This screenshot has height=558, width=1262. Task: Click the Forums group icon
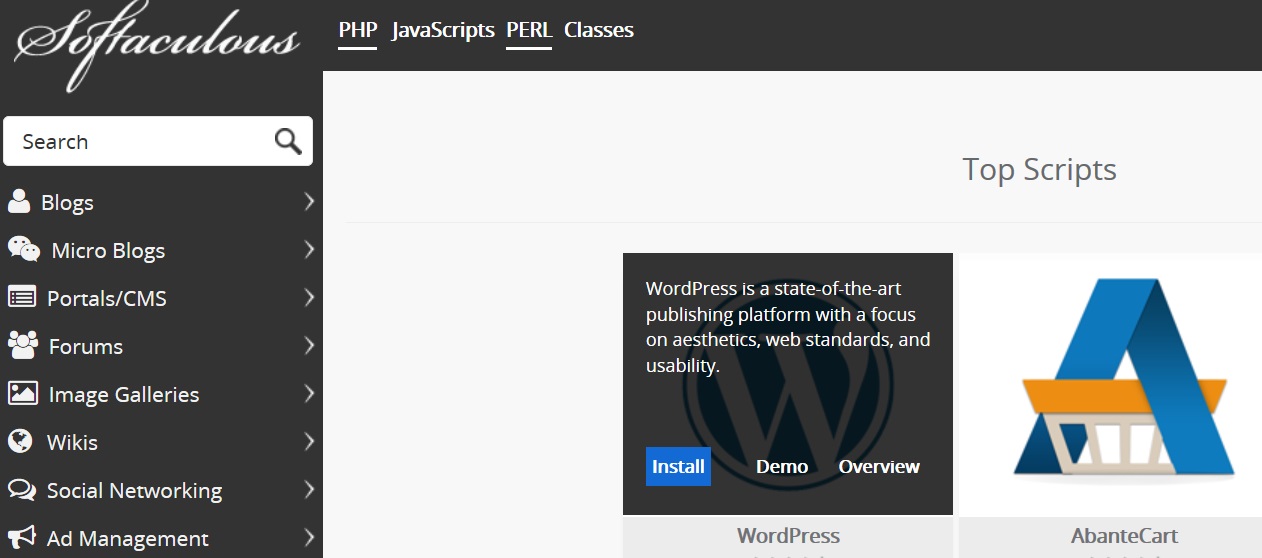coord(23,345)
